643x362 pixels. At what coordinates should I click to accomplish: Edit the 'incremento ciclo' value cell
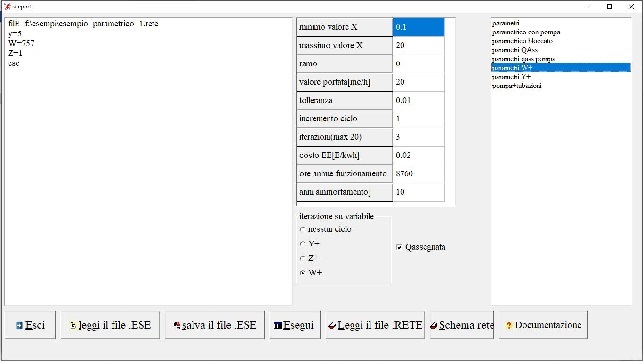tap(418, 118)
